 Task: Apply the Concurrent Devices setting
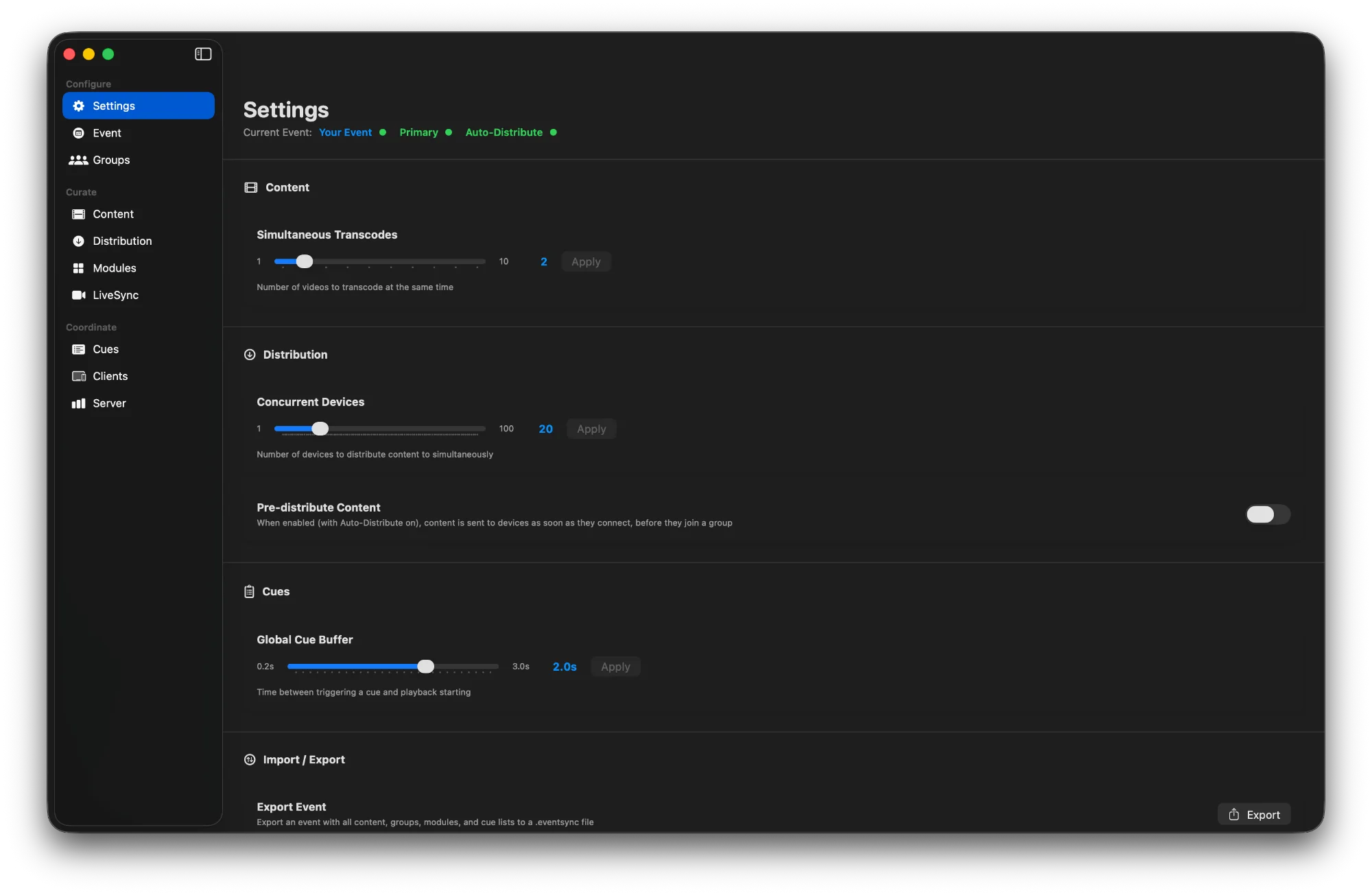click(x=591, y=429)
